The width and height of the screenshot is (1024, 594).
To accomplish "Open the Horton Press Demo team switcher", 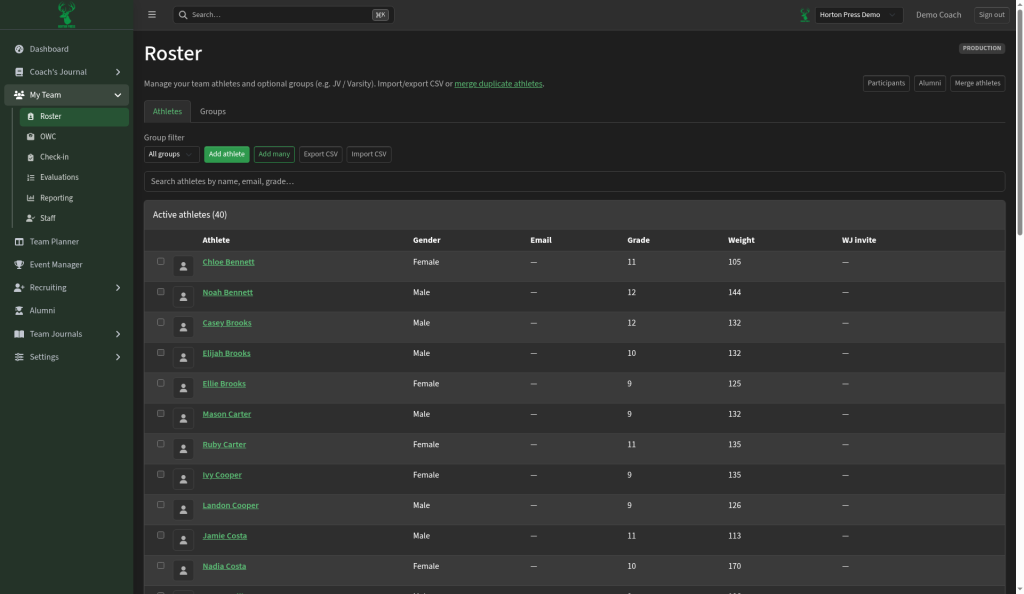I will pos(859,15).
